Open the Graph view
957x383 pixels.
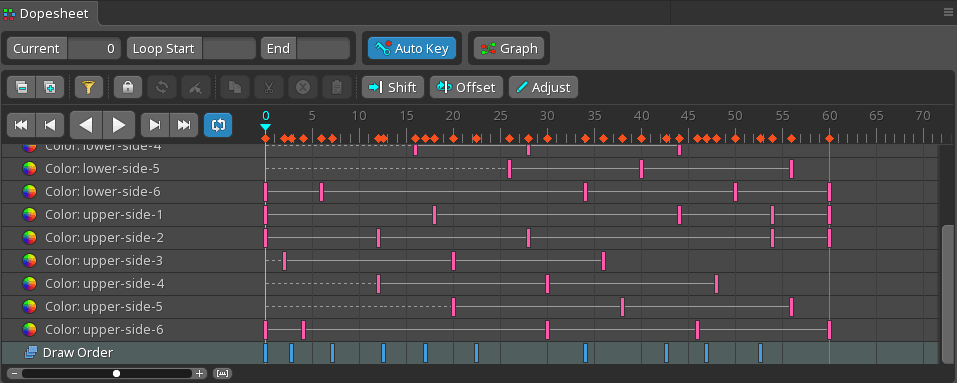tap(509, 49)
